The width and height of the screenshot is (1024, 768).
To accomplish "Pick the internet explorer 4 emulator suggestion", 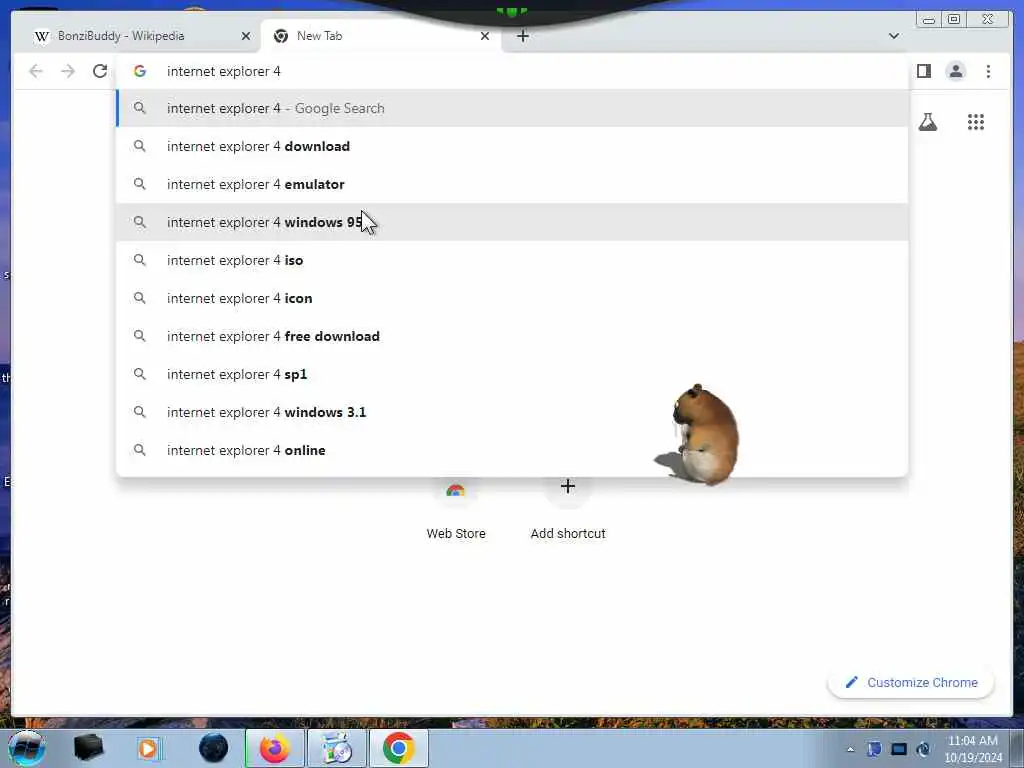I will point(512,184).
